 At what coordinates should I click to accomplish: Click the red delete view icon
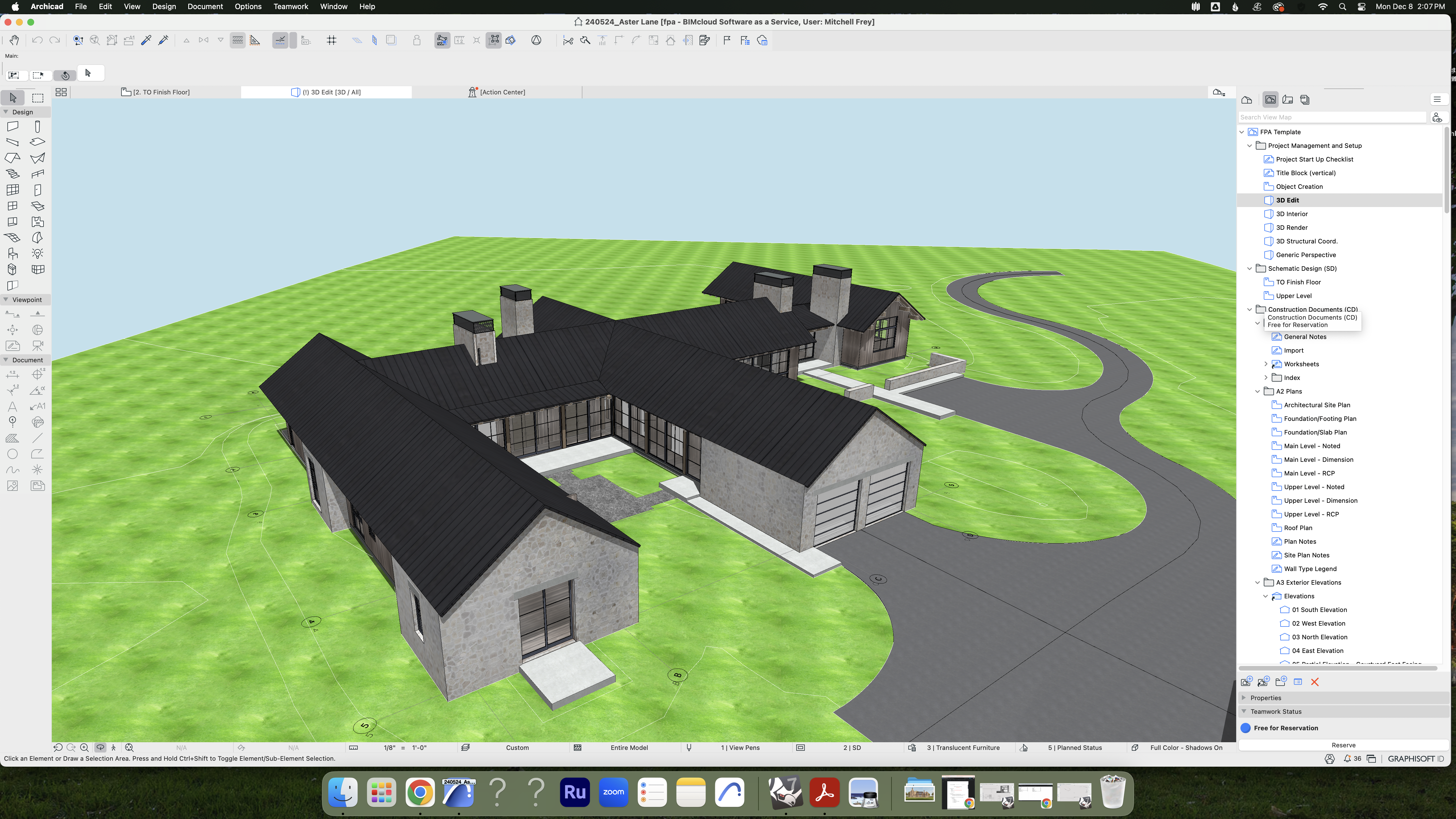1315,682
